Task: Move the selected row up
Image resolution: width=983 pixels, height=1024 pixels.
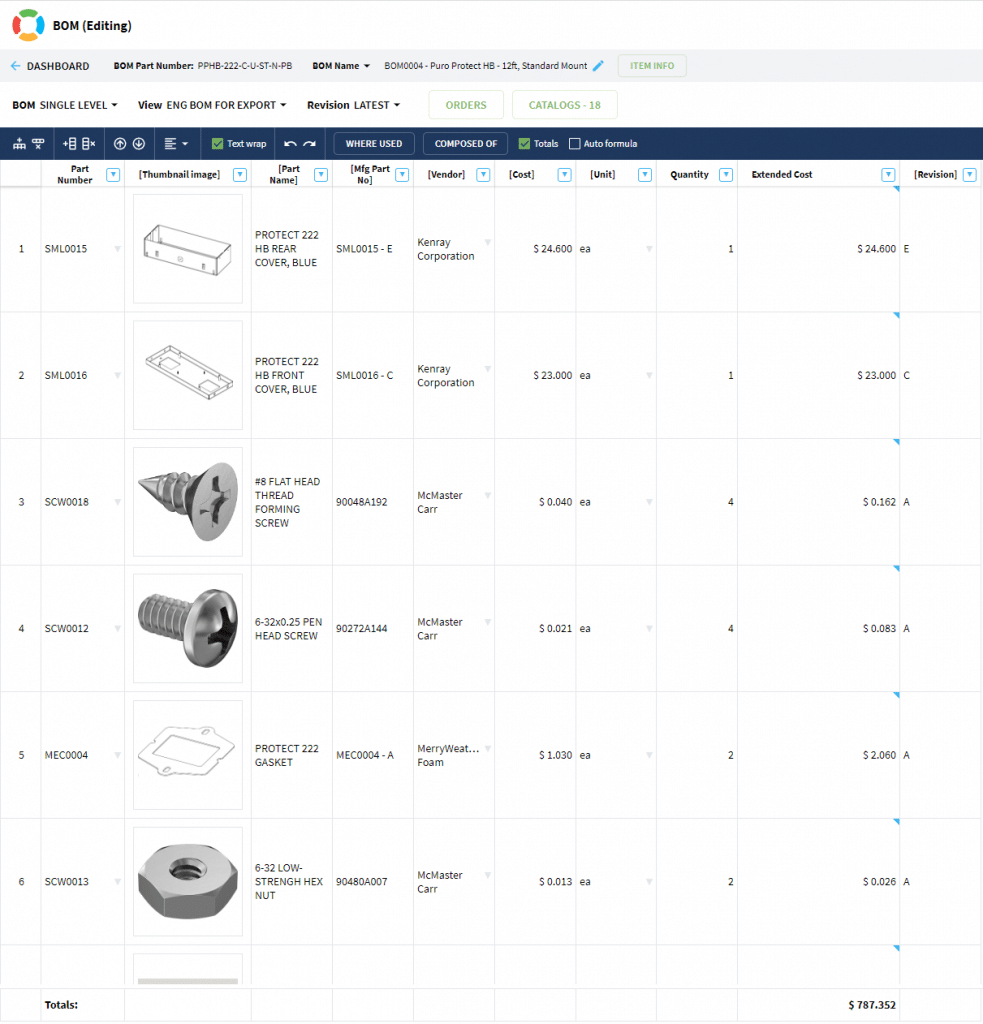Action: 120,144
